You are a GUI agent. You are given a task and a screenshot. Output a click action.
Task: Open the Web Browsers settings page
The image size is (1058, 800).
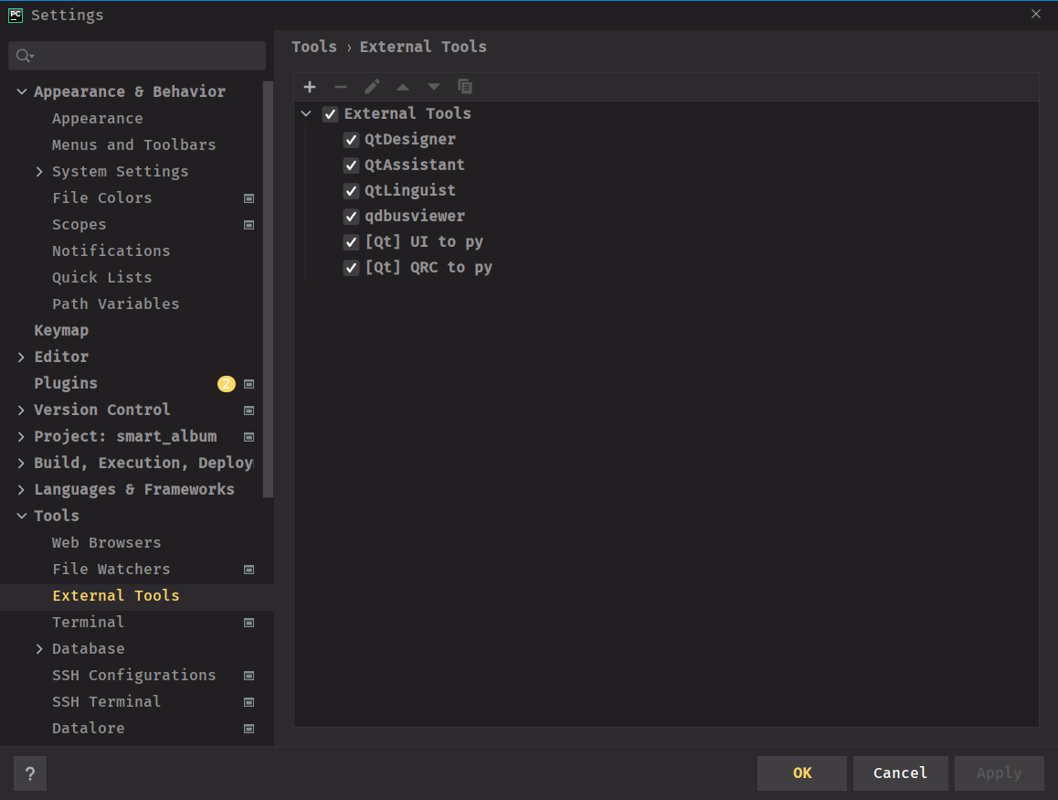[x=107, y=542]
